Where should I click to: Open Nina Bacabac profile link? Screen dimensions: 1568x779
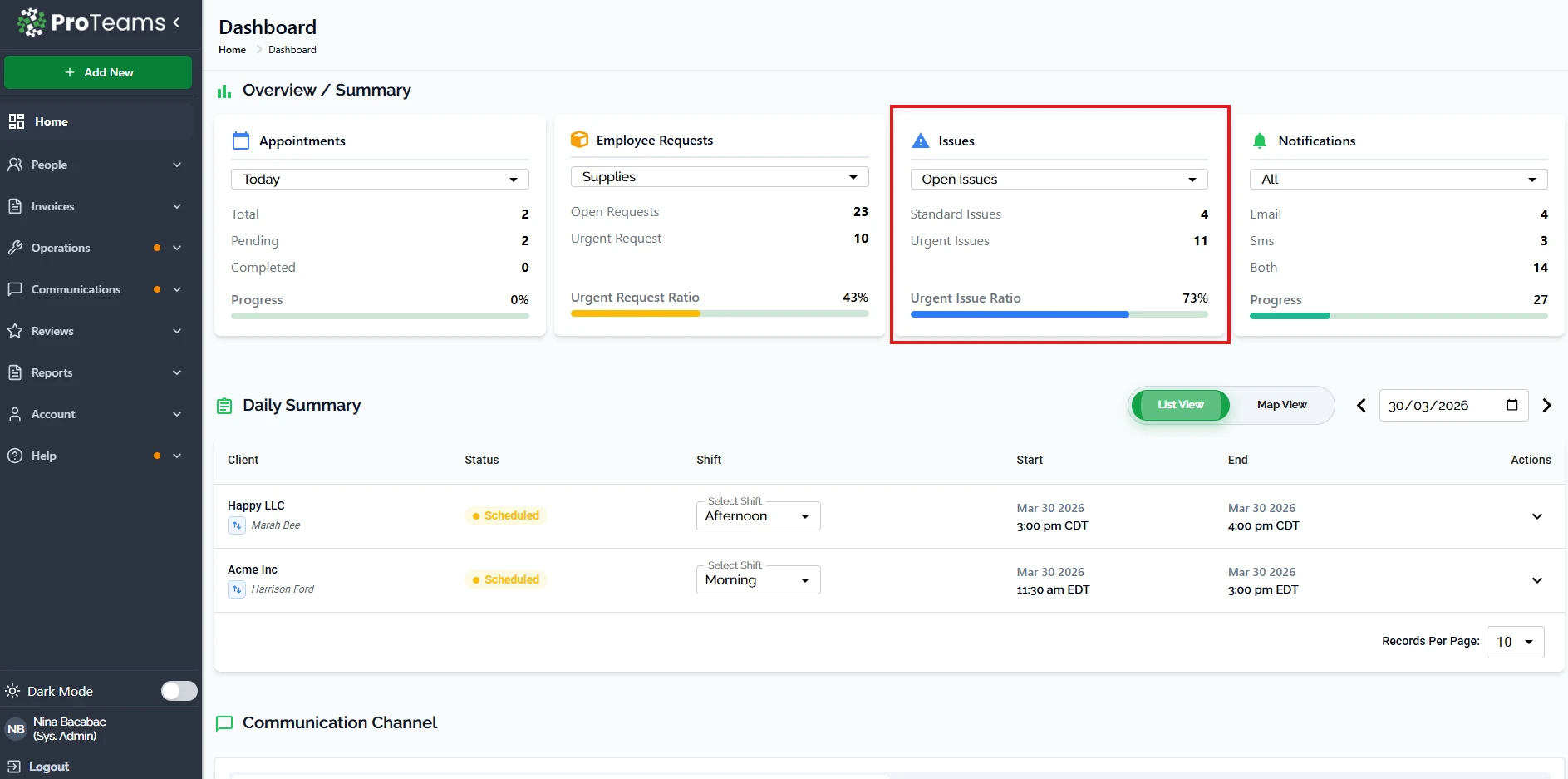(69, 722)
